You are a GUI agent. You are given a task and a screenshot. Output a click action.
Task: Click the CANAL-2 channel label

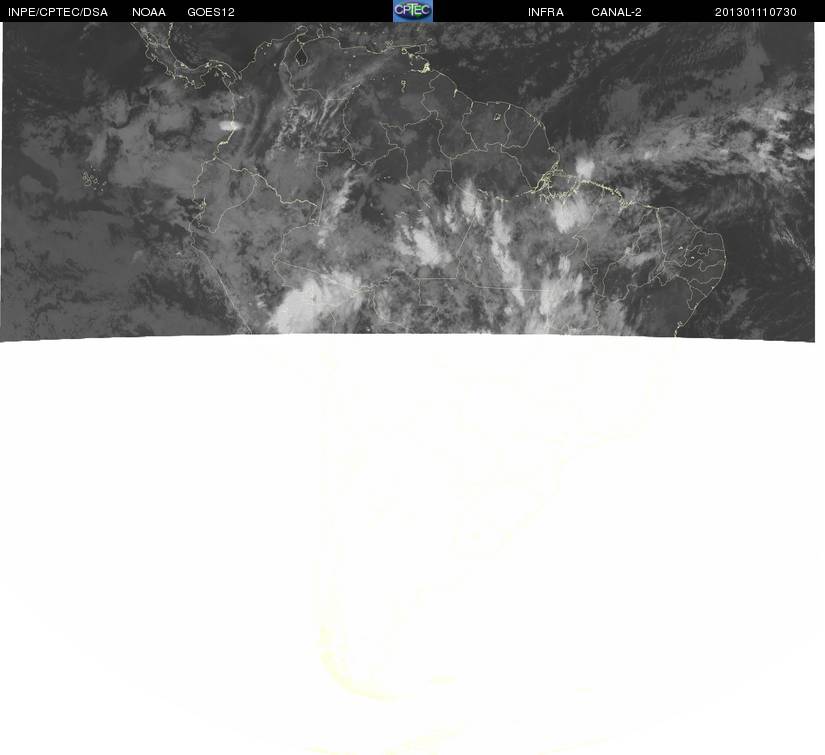click(616, 12)
